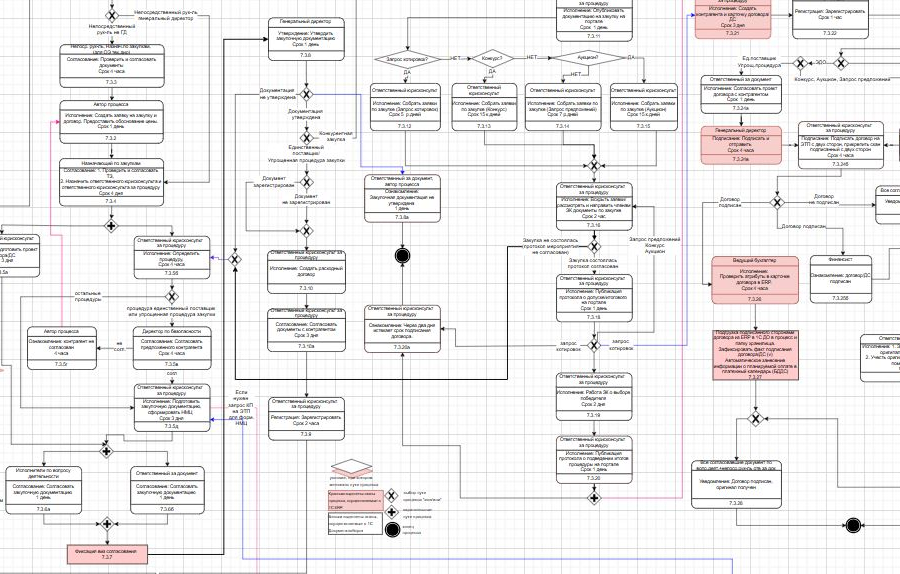Click X gateway labeled Конкурентная закупка
The width and height of the screenshot is (900, 574).
pos(307,138)
